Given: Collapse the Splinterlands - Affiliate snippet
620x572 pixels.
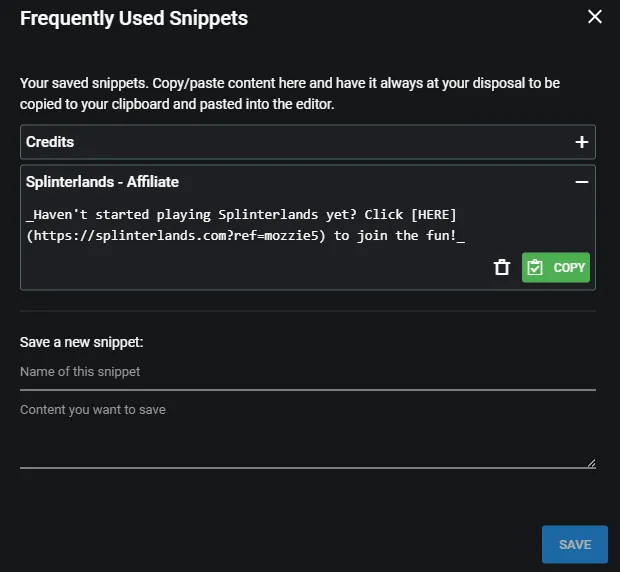Looking at the screenshot, I should pos(581,182).
